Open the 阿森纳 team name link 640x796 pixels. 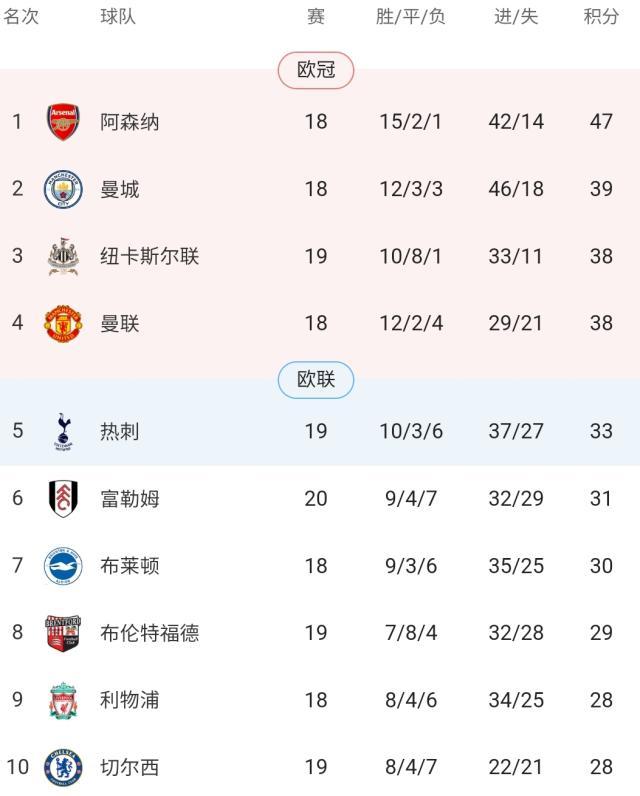(x=130, y=122)
